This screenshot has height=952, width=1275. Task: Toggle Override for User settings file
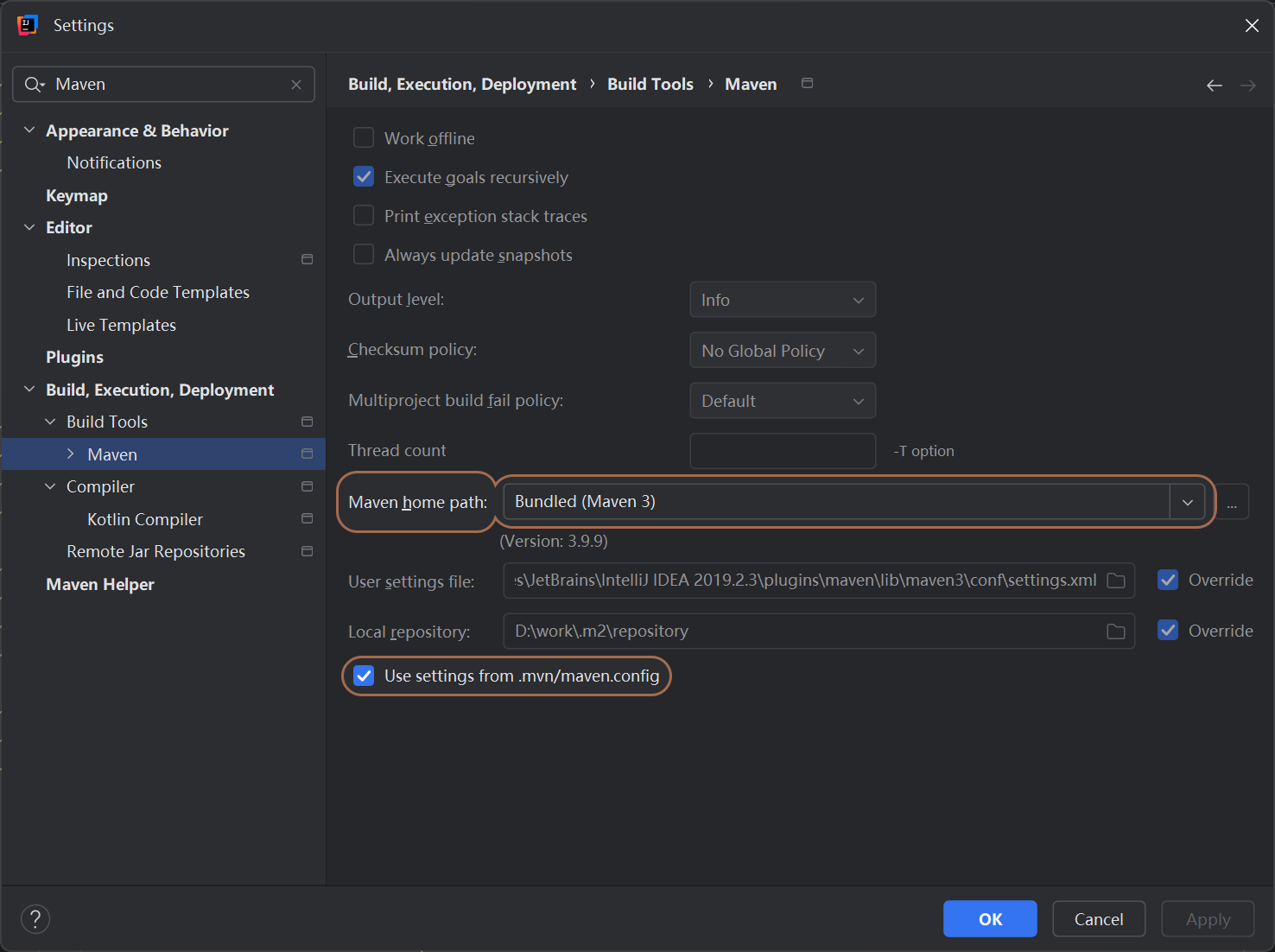1168,581
